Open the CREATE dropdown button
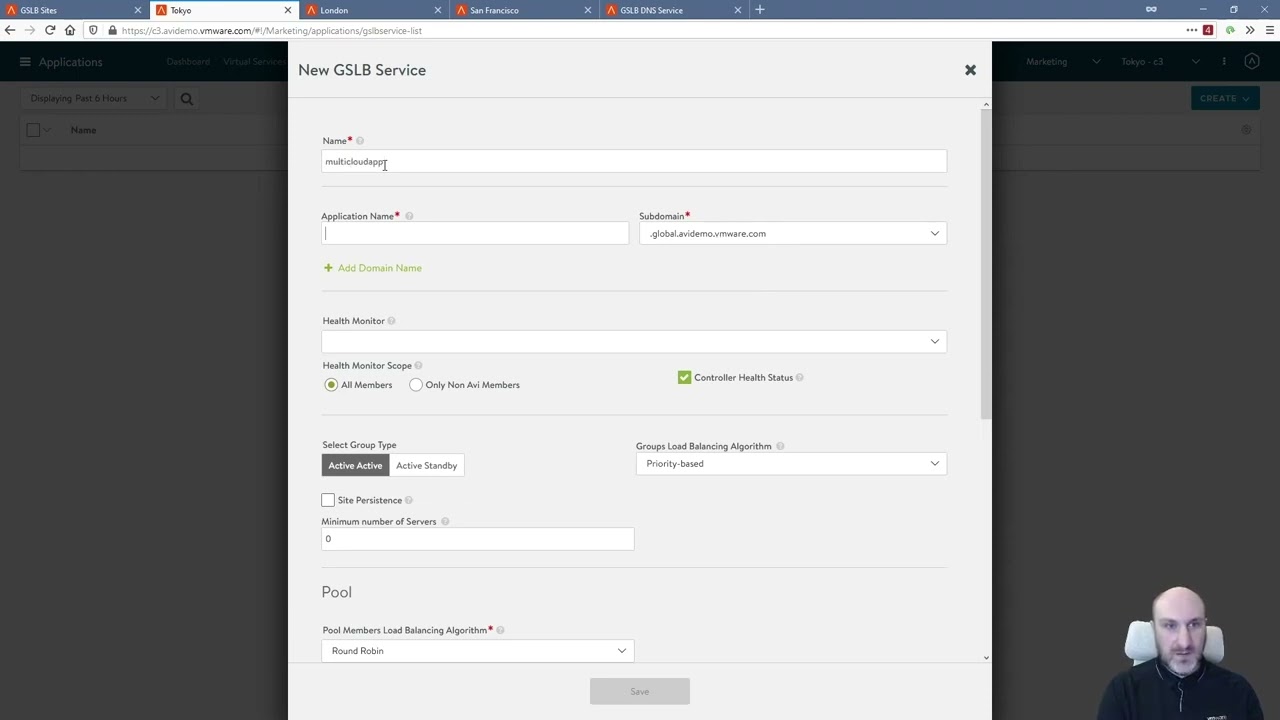This screenshot has width=1280, height=720. (x=1225, y=99)
